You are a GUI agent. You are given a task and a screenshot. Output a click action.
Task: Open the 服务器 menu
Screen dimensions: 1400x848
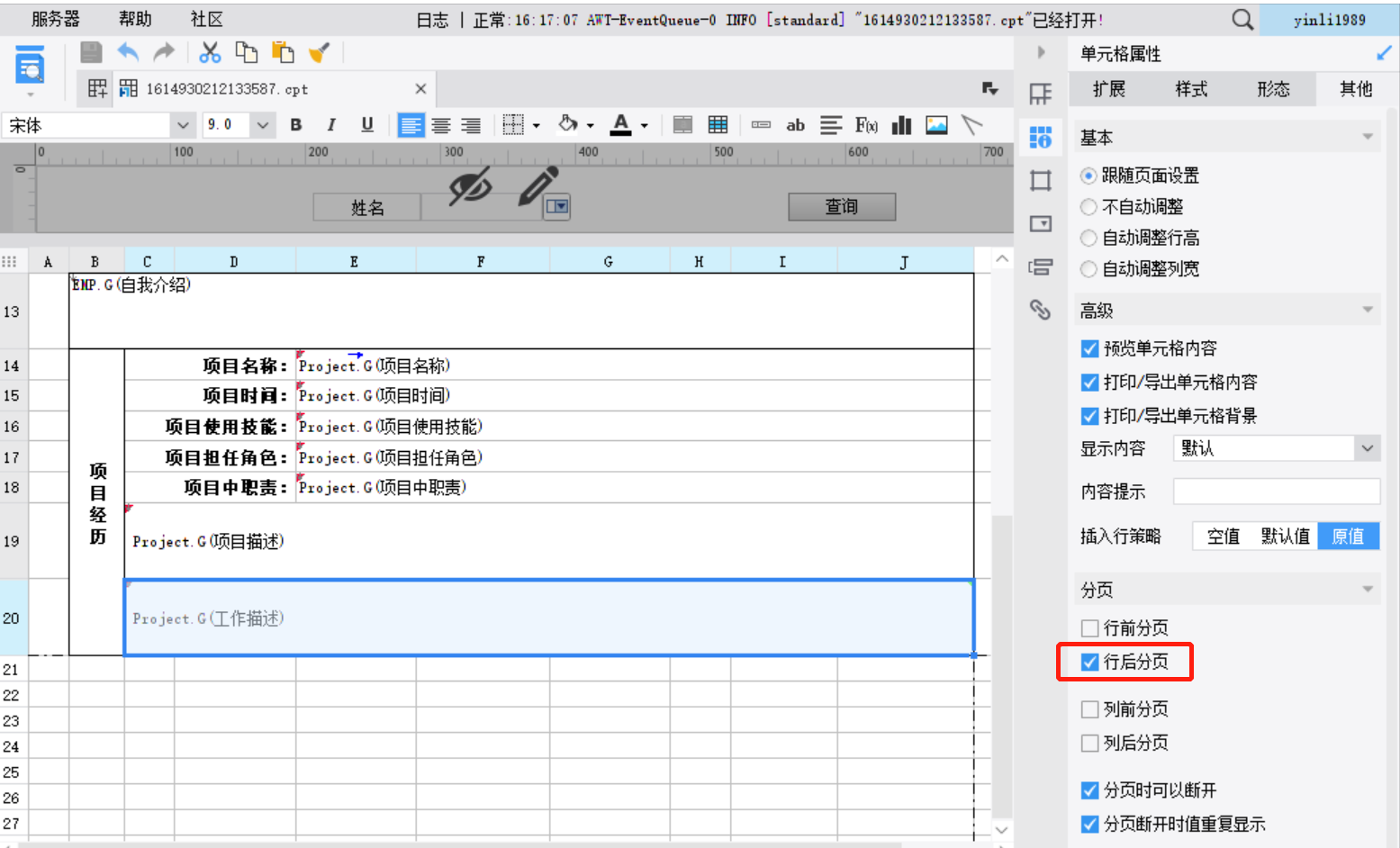point(56,19)
